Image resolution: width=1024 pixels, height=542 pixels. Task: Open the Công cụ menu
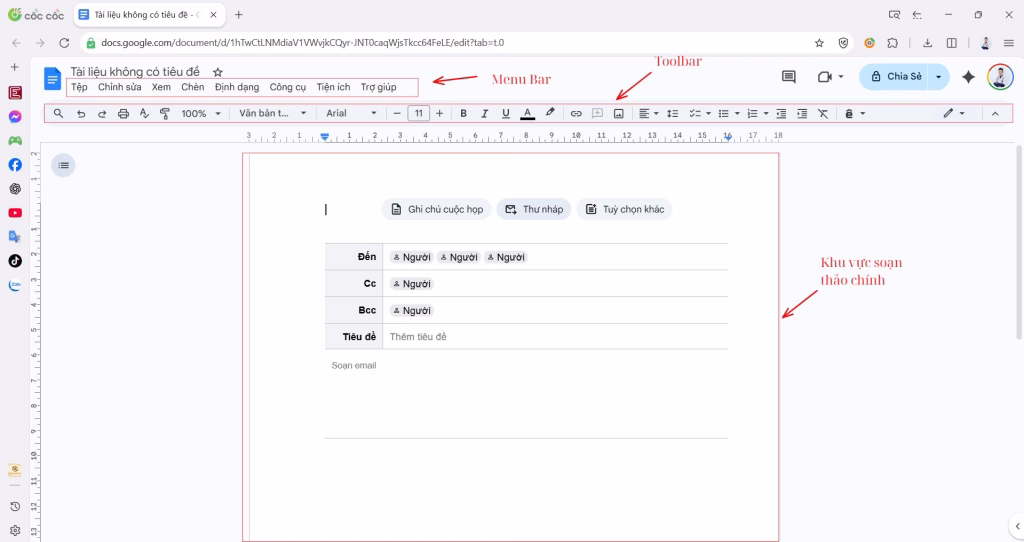(x=287, y=87)
